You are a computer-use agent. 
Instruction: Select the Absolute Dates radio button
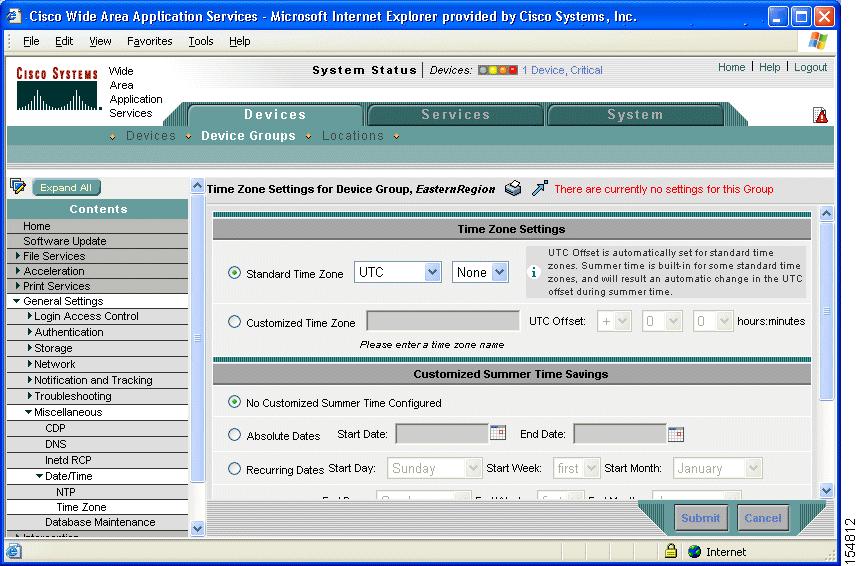[234, 435]
